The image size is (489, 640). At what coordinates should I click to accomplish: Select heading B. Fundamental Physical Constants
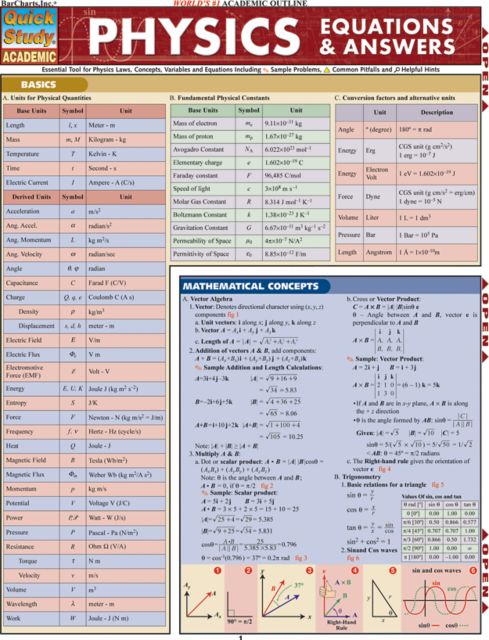click(219, 98)
